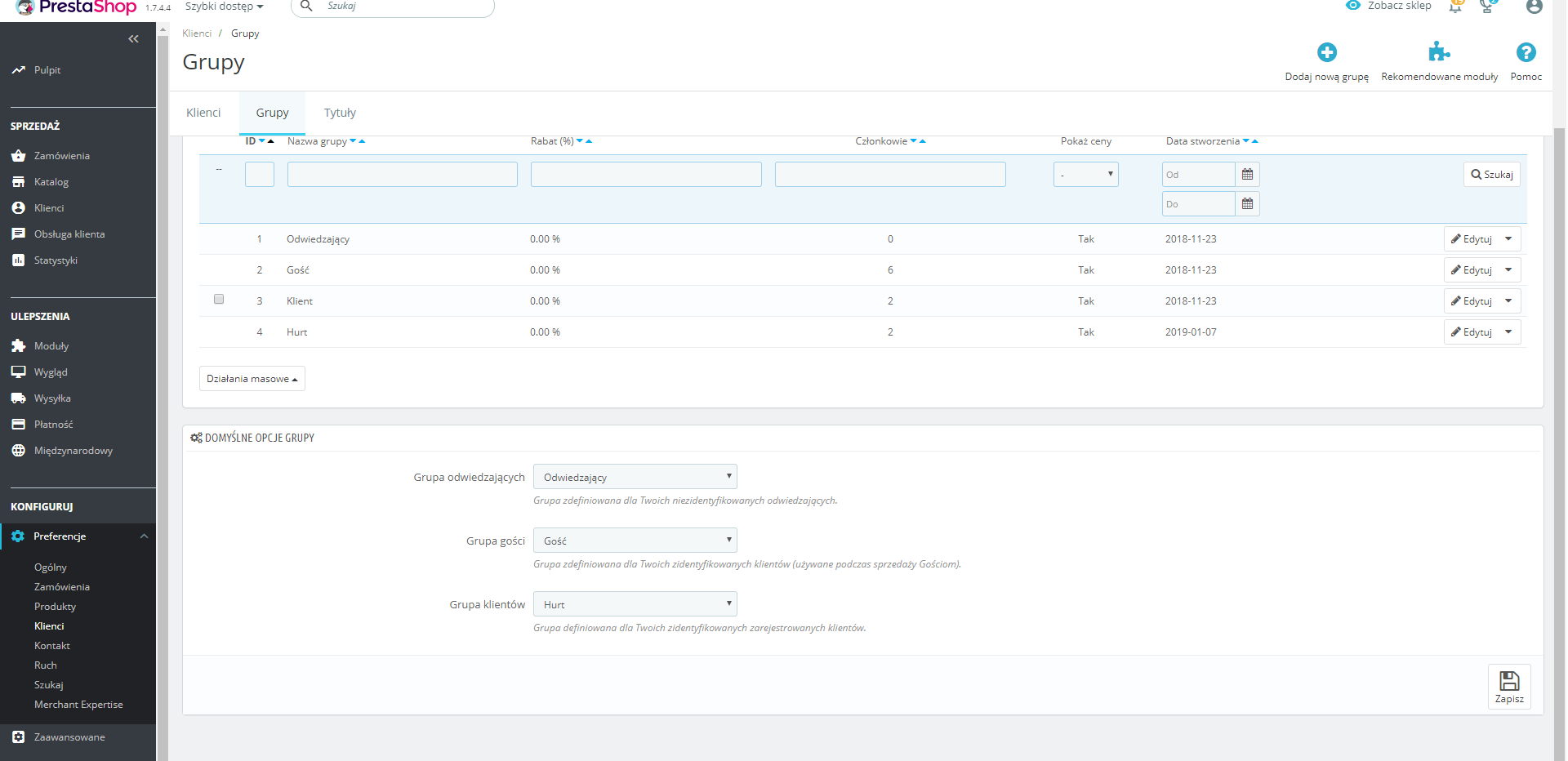Expand the Edytuj dropdown arrow for Gość
Image resolution: width=1568 pixels, height=761 pixels.
coord(1508,270)
